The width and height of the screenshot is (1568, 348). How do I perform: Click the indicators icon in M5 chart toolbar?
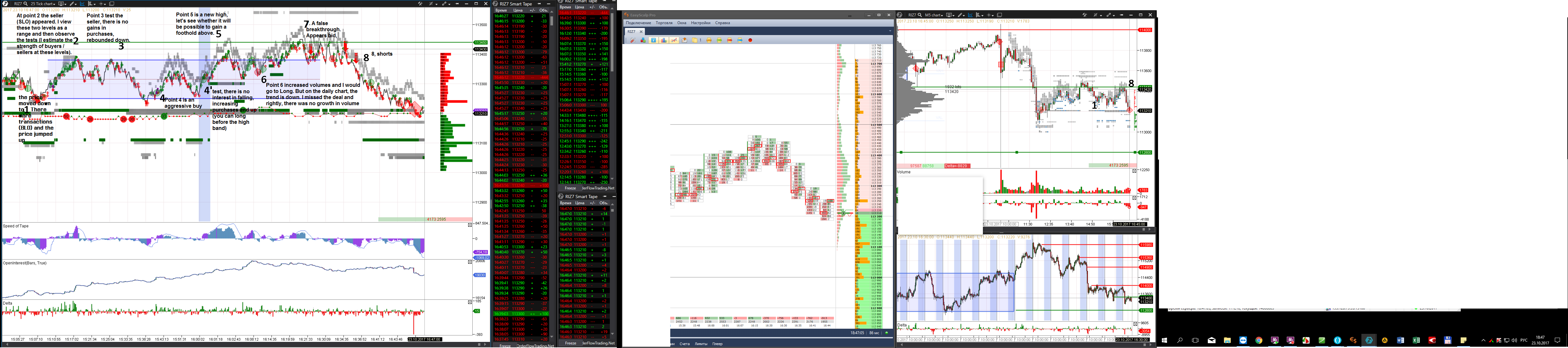click(970, 15)
